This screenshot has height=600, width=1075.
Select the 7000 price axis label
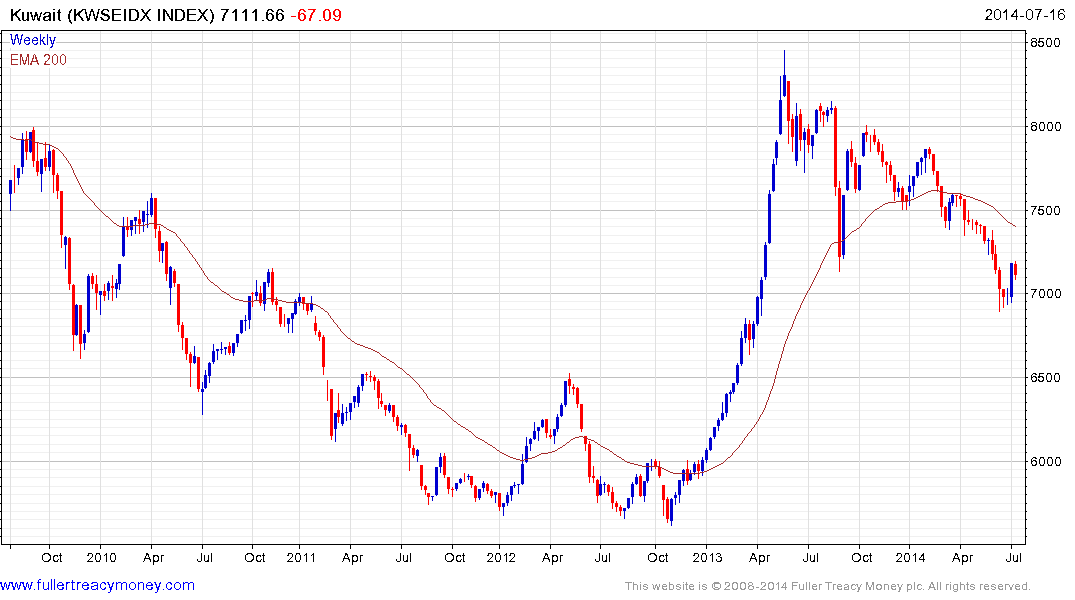click(x=1046, y=293)
